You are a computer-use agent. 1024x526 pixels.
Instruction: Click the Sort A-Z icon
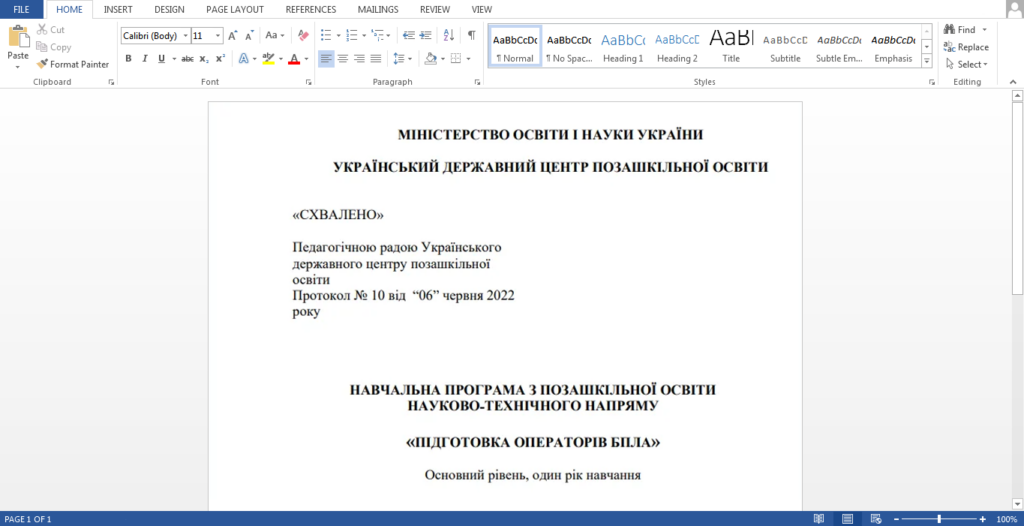pos(449,35)
